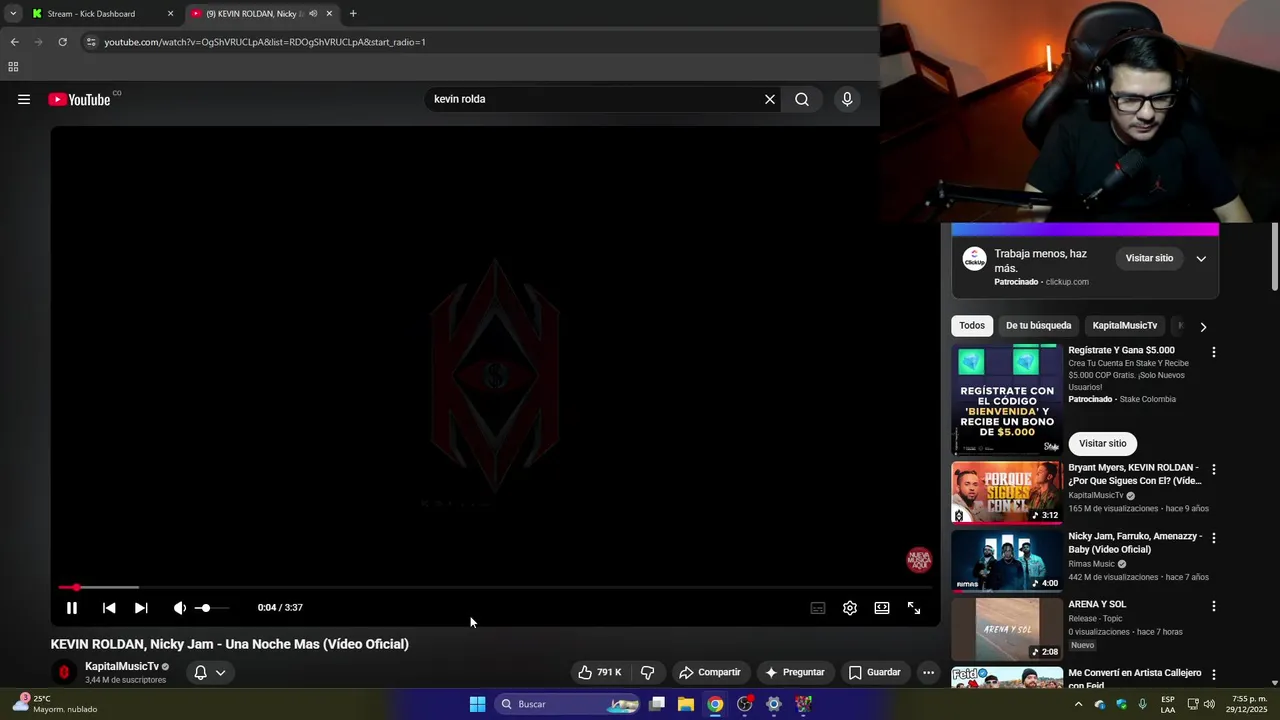Pause the video playback
This screenshot has height=720, width=1280.
click(72, 608)
